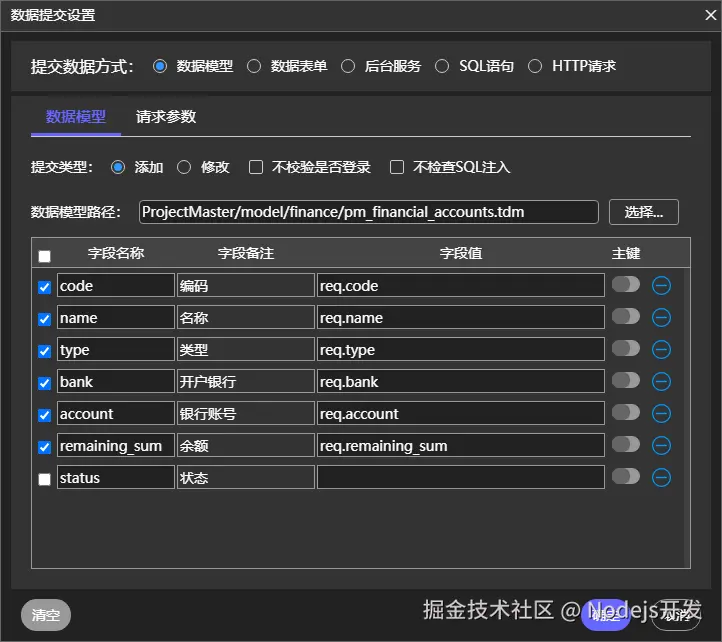
Task: Switch to the 请求参数 tab
Action: 166,117
